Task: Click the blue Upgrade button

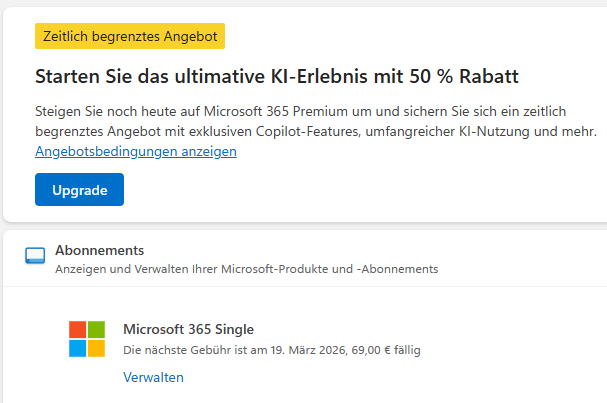Action: [x=79, y=189]
